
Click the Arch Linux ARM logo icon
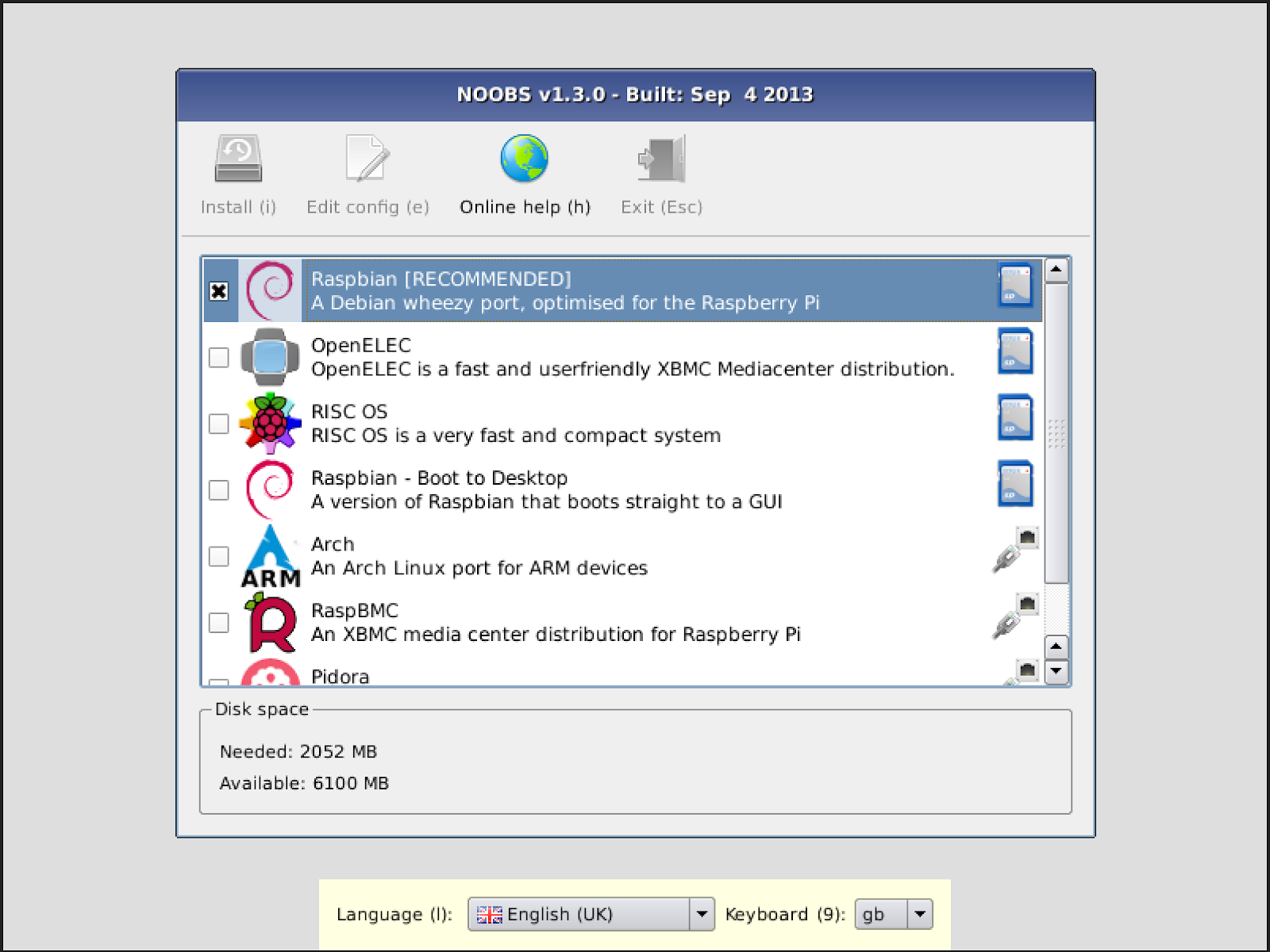(x=271, y=556)
